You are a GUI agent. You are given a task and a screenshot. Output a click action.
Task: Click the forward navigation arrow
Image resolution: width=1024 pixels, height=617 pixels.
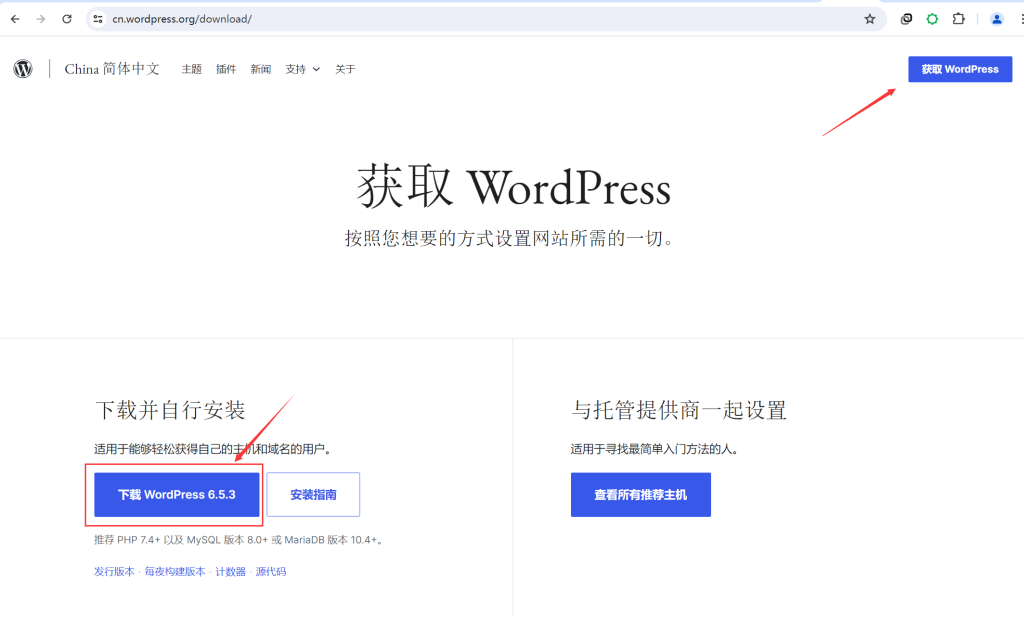[41, 19]
